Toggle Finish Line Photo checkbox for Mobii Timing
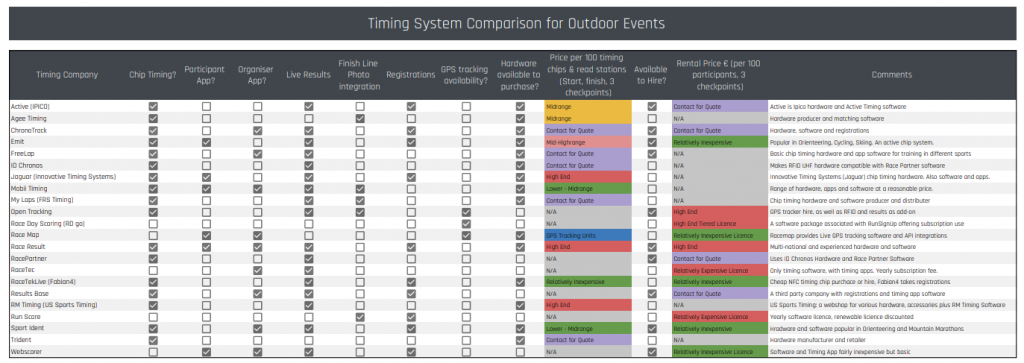This screenshot has width=1024, height=363. coord(360,189)
